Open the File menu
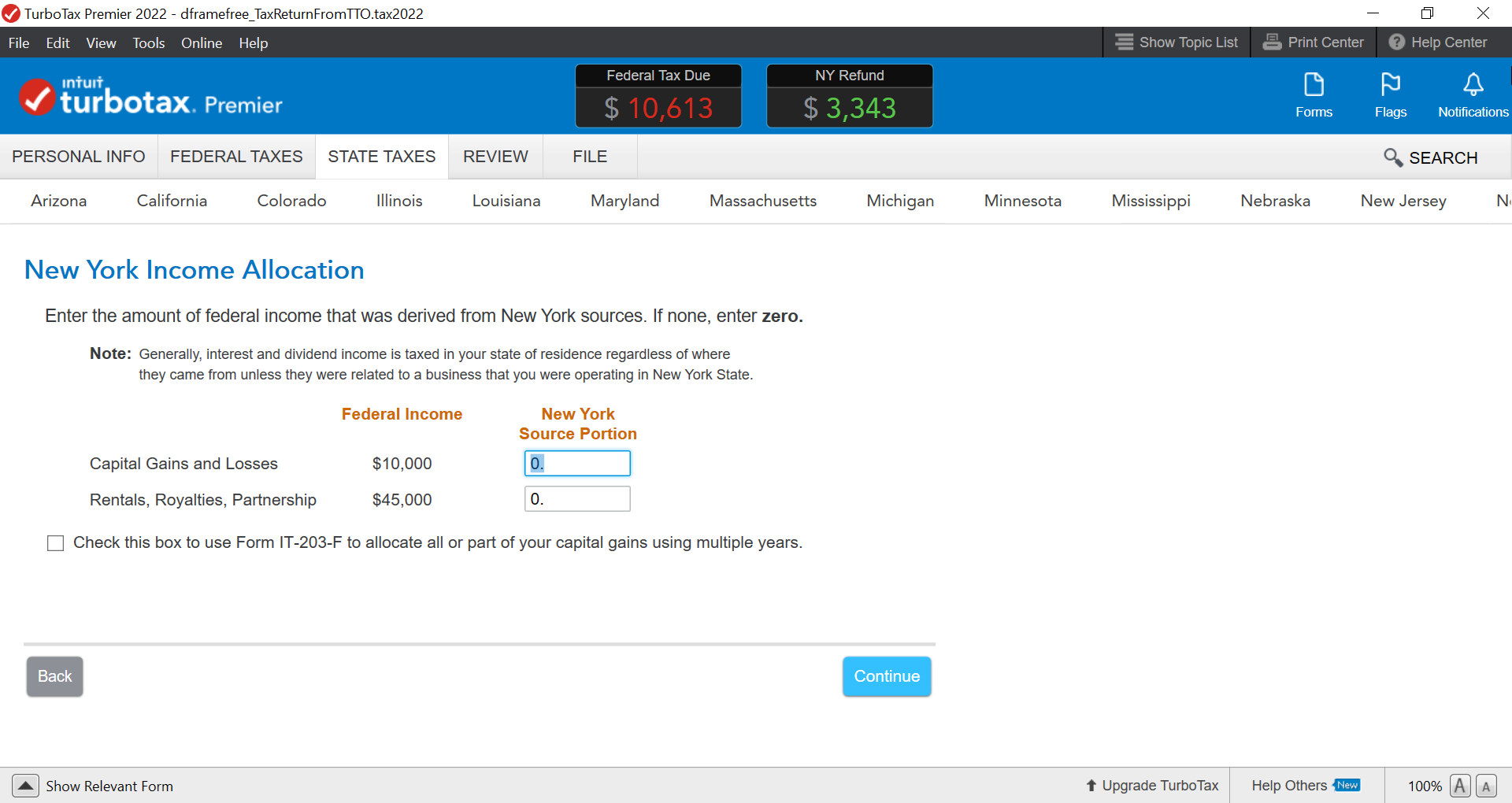The image size is (1512, 803). tap(19, 43)
